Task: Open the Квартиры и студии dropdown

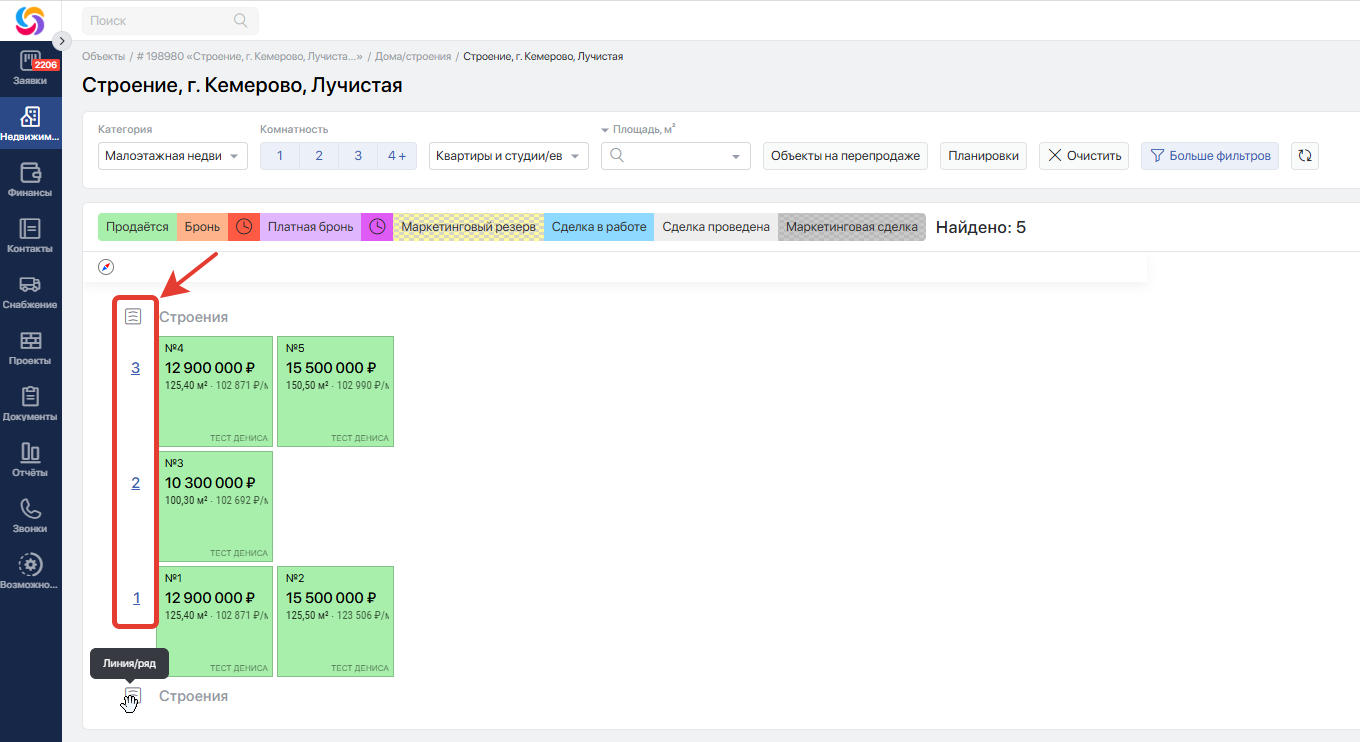Action: (509, 156)
